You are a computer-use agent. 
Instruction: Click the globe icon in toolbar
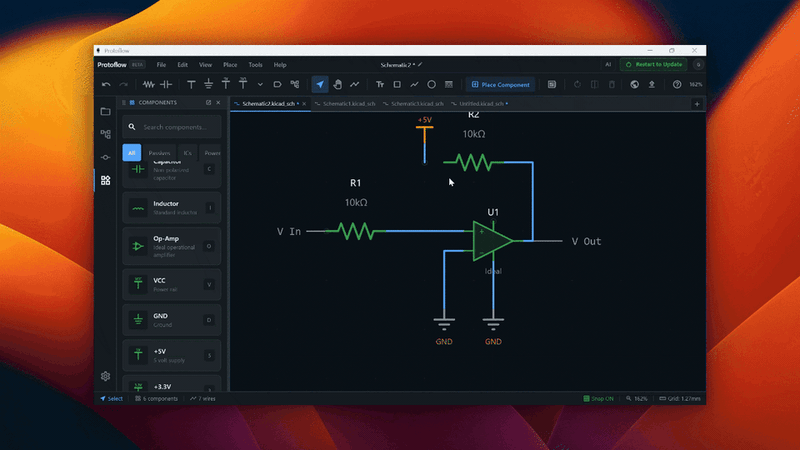pos(634,85)
